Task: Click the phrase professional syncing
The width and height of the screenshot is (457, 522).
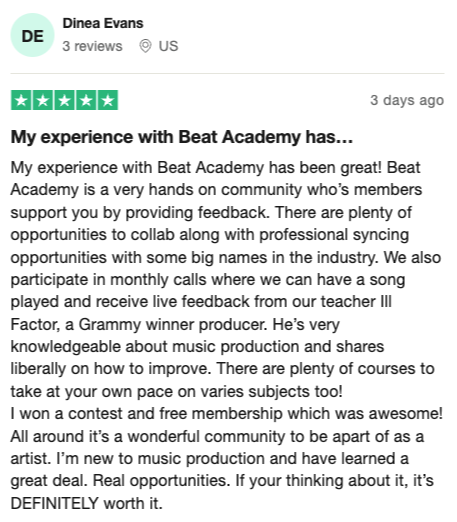Action: point(334,235)
